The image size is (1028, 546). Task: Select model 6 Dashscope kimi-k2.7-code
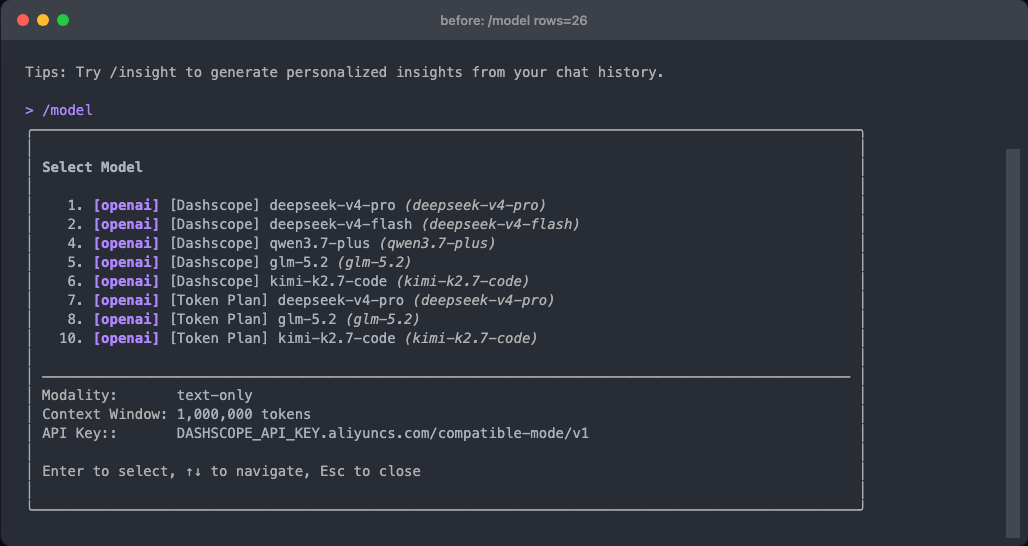[298, 281]
